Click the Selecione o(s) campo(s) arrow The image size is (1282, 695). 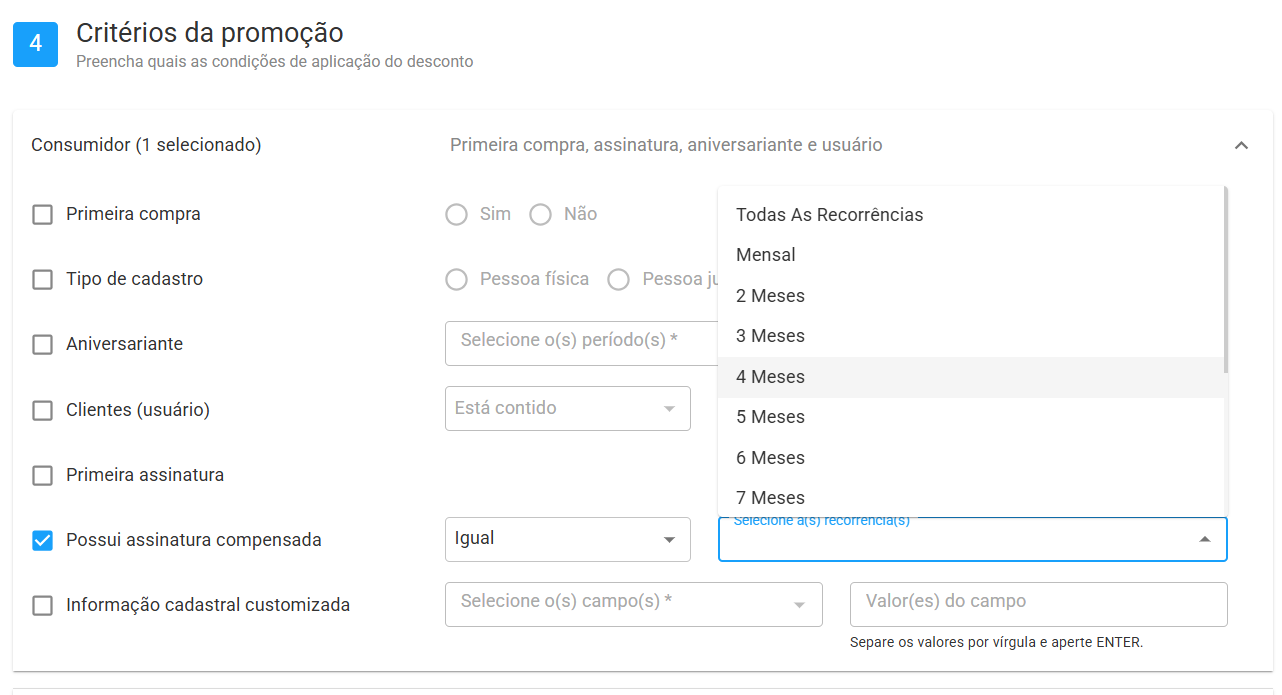tap(799, 605)
